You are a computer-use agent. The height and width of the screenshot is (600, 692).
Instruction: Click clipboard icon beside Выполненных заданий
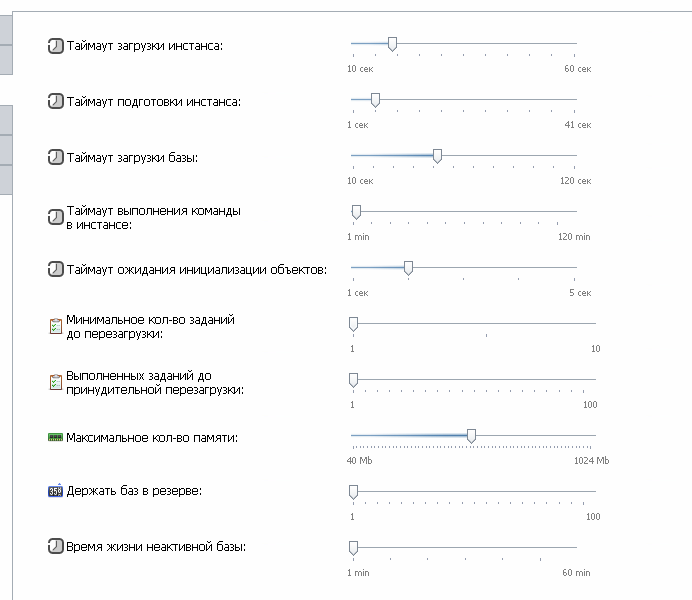tap(55, 382)
